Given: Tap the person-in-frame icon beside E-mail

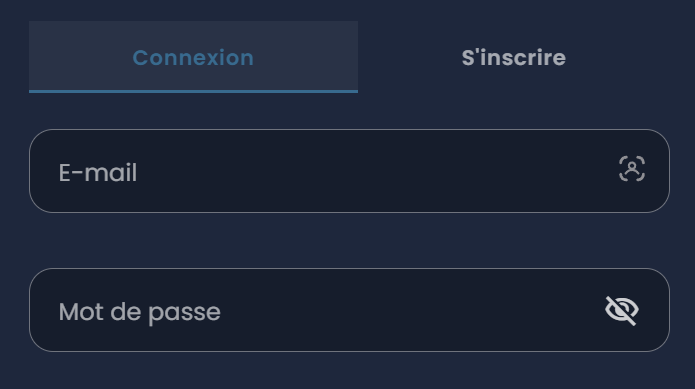Looking at the screenshot, I should tap(632, 168).
